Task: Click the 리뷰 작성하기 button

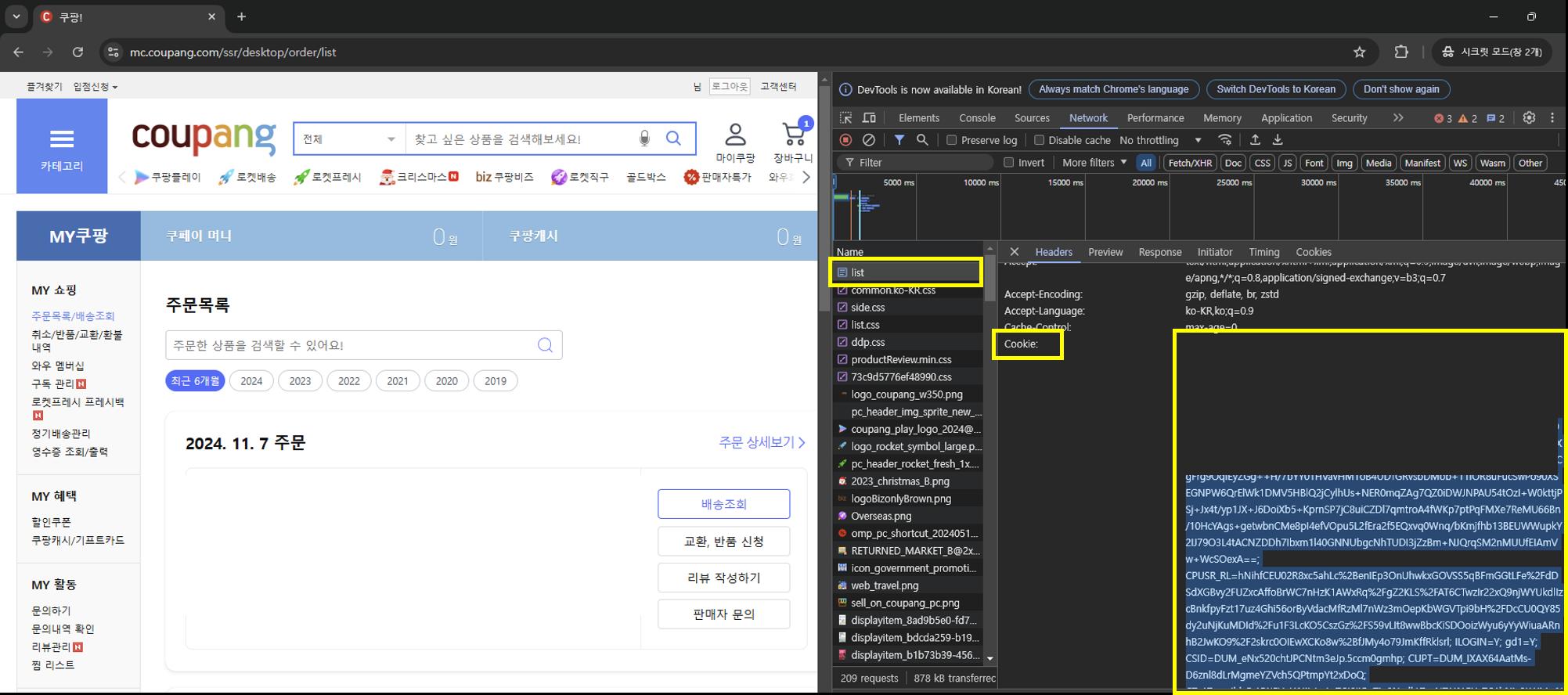Action: tap(724, 578)
